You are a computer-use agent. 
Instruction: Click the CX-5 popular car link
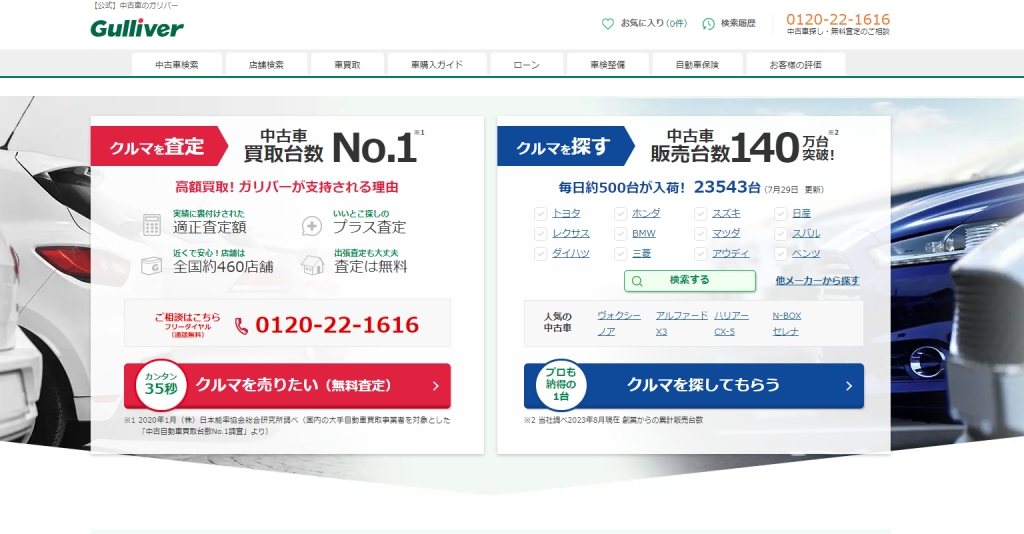(x=724, y=332)
